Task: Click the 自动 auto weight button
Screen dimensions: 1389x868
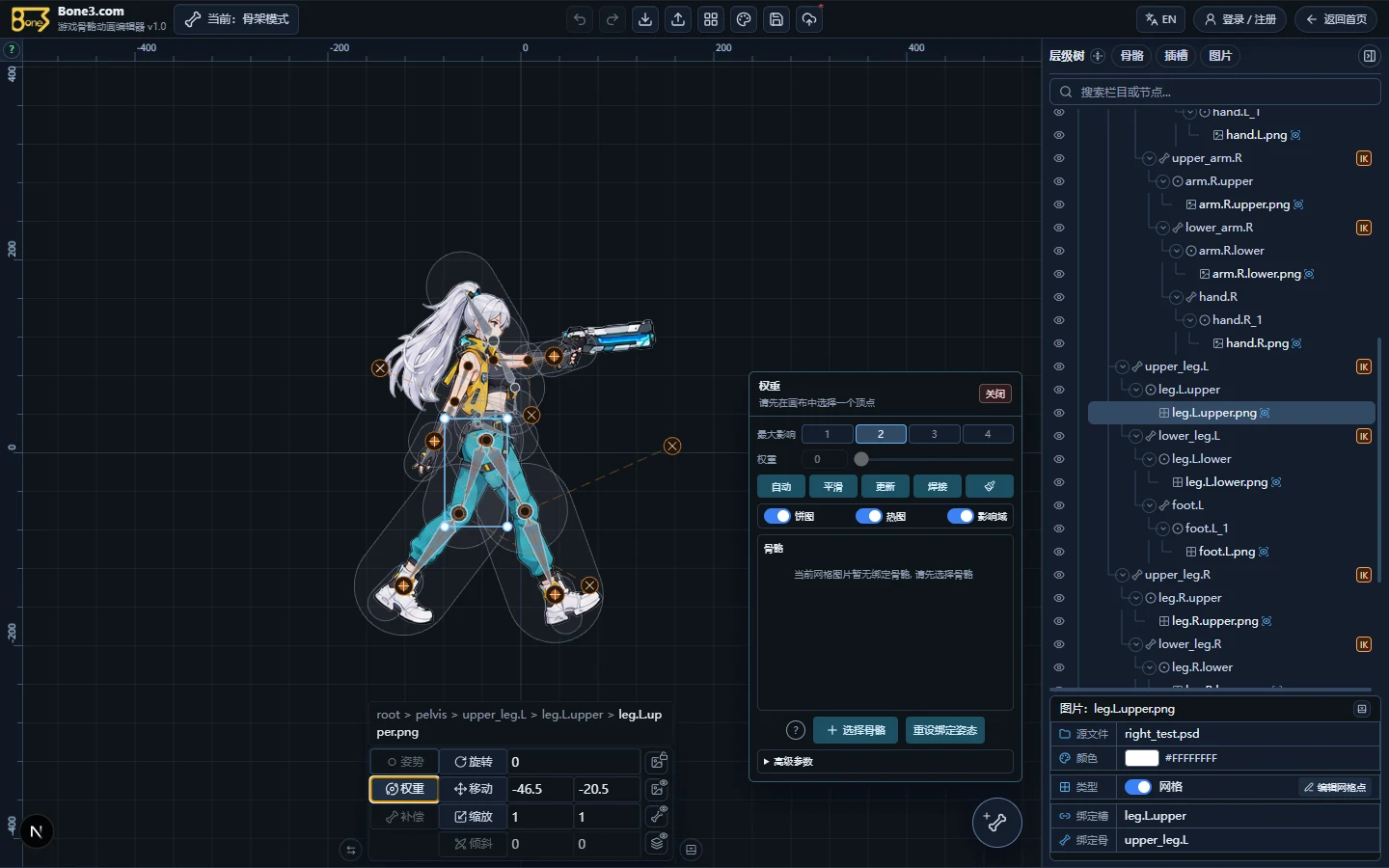Action: [x=781, y=486]
